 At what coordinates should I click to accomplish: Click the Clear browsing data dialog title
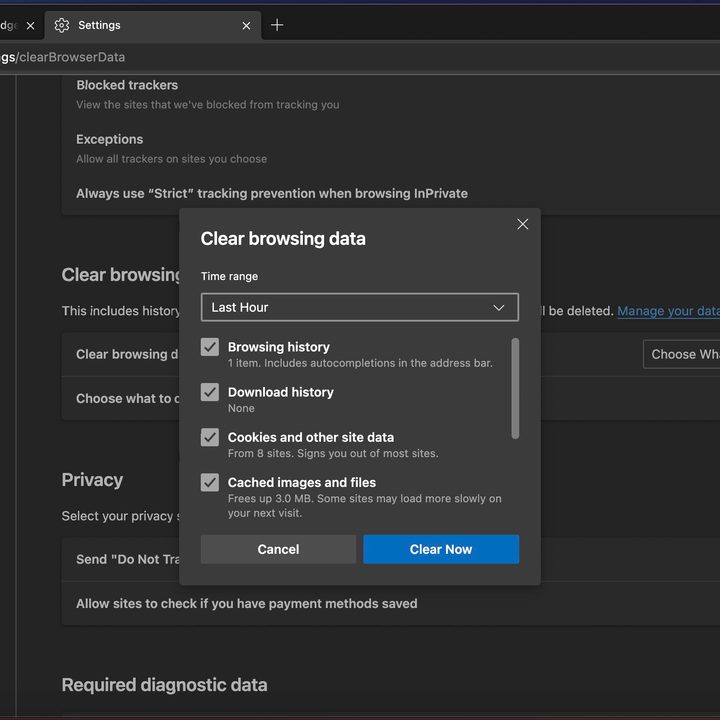point(283,239)
